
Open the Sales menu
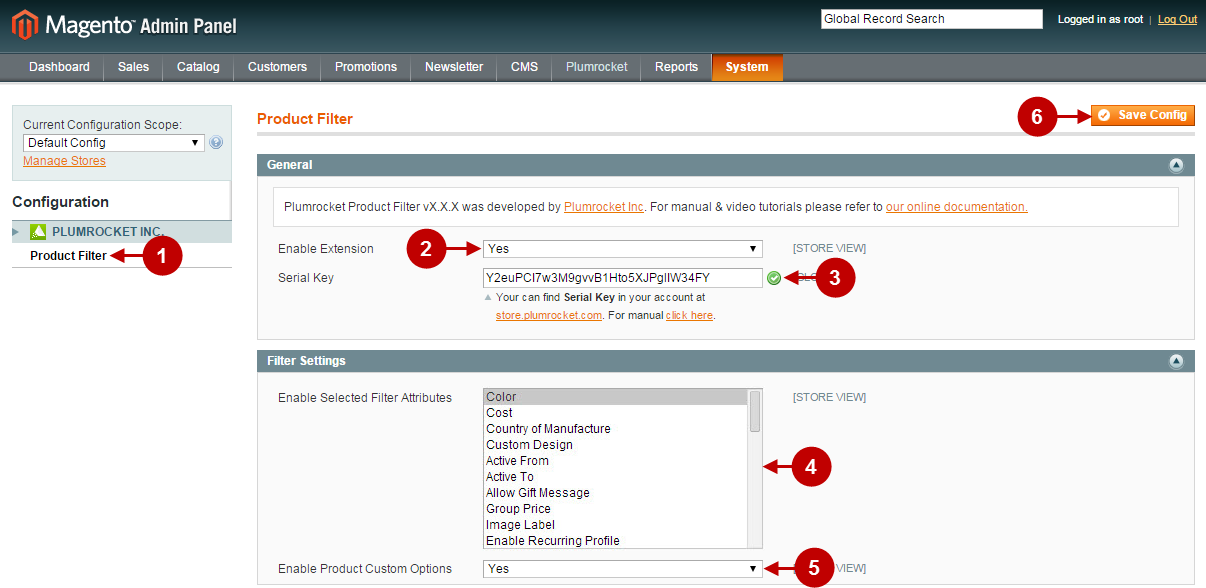133,67
